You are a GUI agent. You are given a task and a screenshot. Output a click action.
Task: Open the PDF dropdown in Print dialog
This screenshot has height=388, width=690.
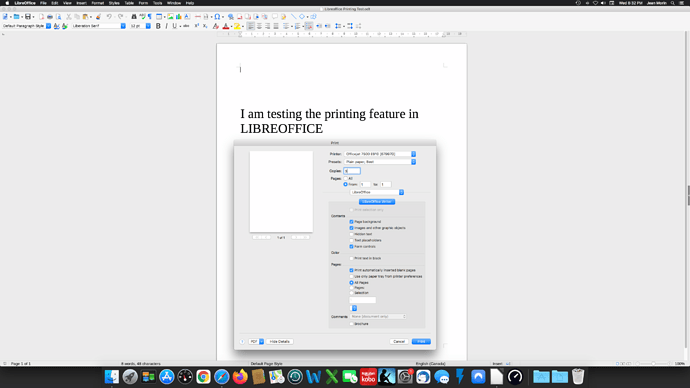pos(256,341)
